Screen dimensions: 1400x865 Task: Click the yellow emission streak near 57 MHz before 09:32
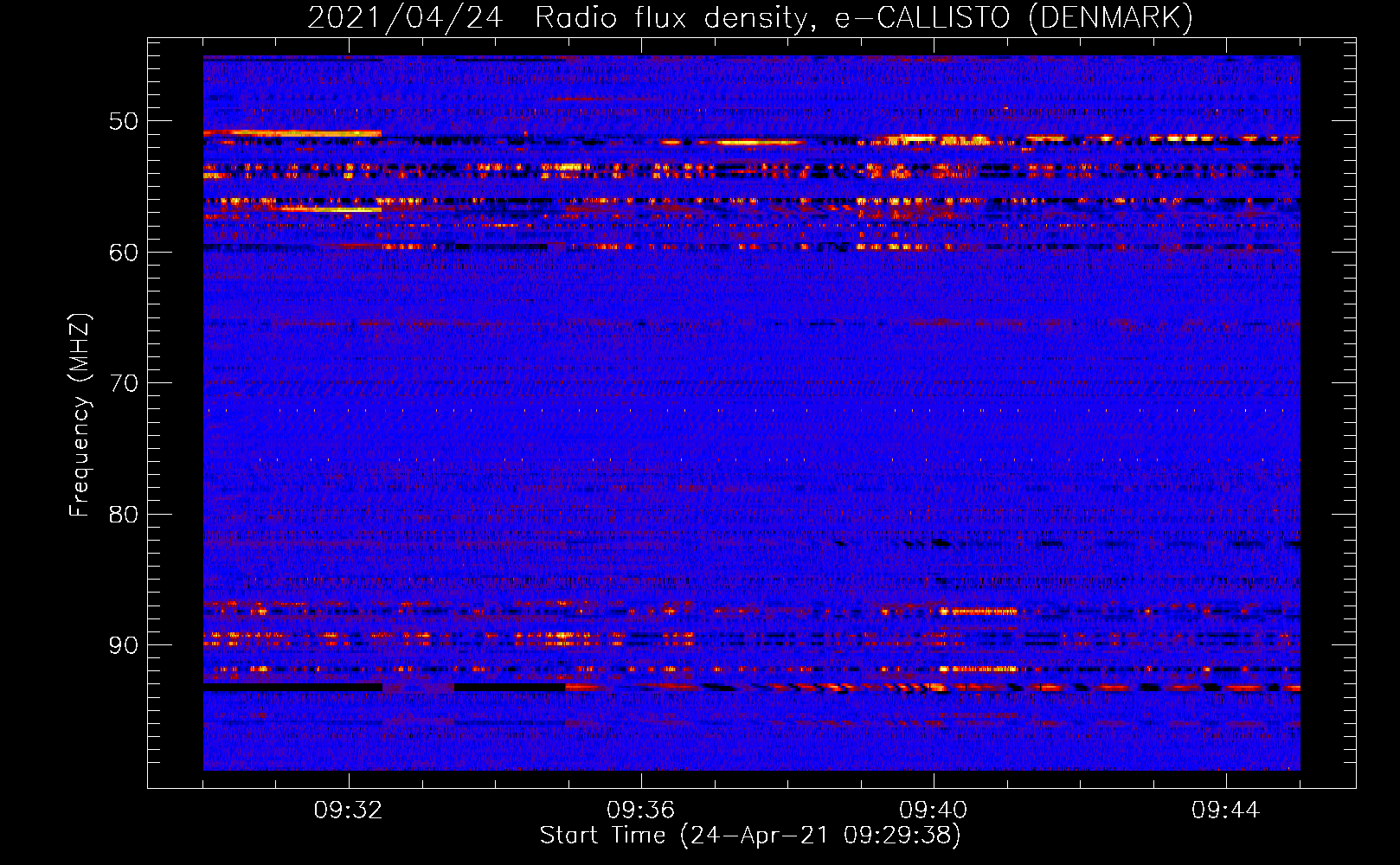click(x=330, y=209)
